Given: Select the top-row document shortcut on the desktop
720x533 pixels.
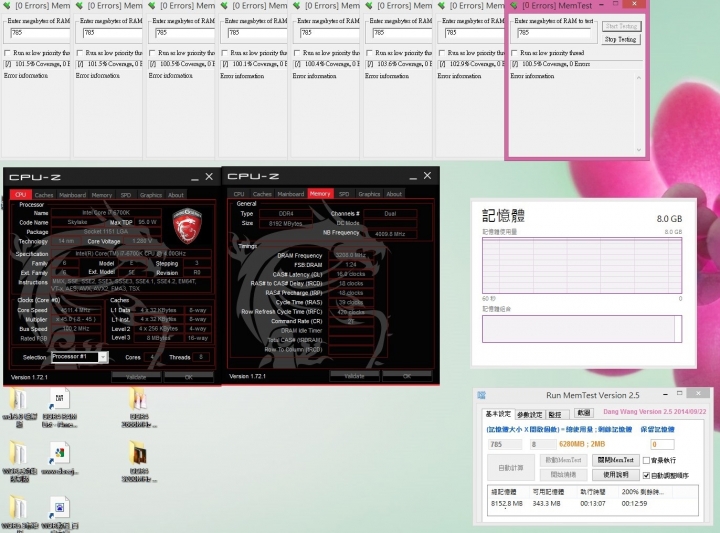Looking at the screenshot, I should pos(60,399).
